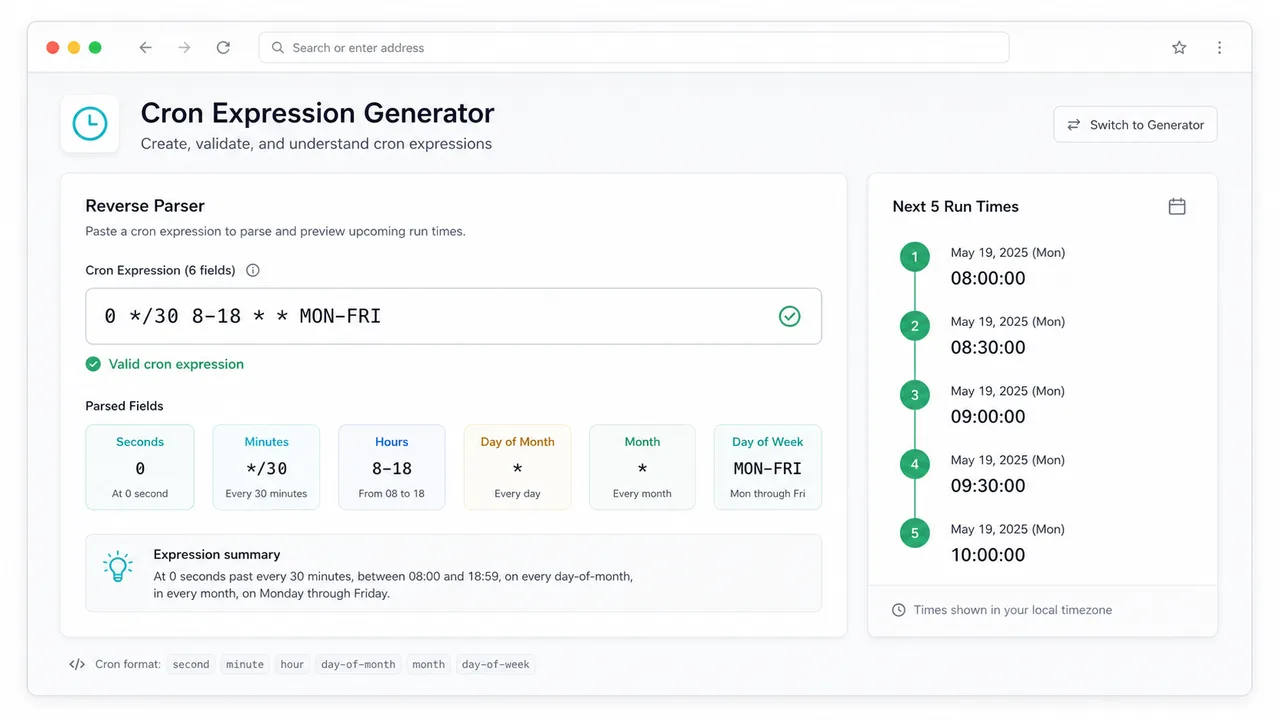Click the green checkmark inside the expression field

(789, 316)
